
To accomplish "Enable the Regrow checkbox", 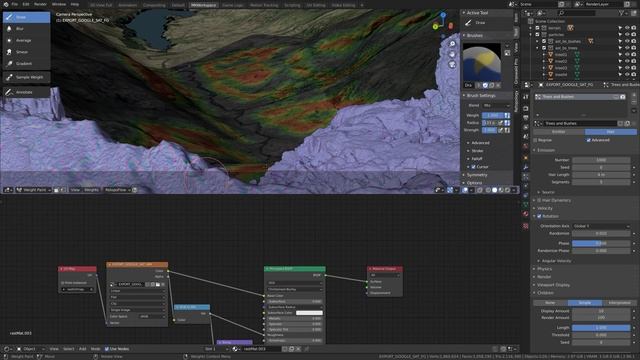I will pyautogui.click(x=536, y=140).
